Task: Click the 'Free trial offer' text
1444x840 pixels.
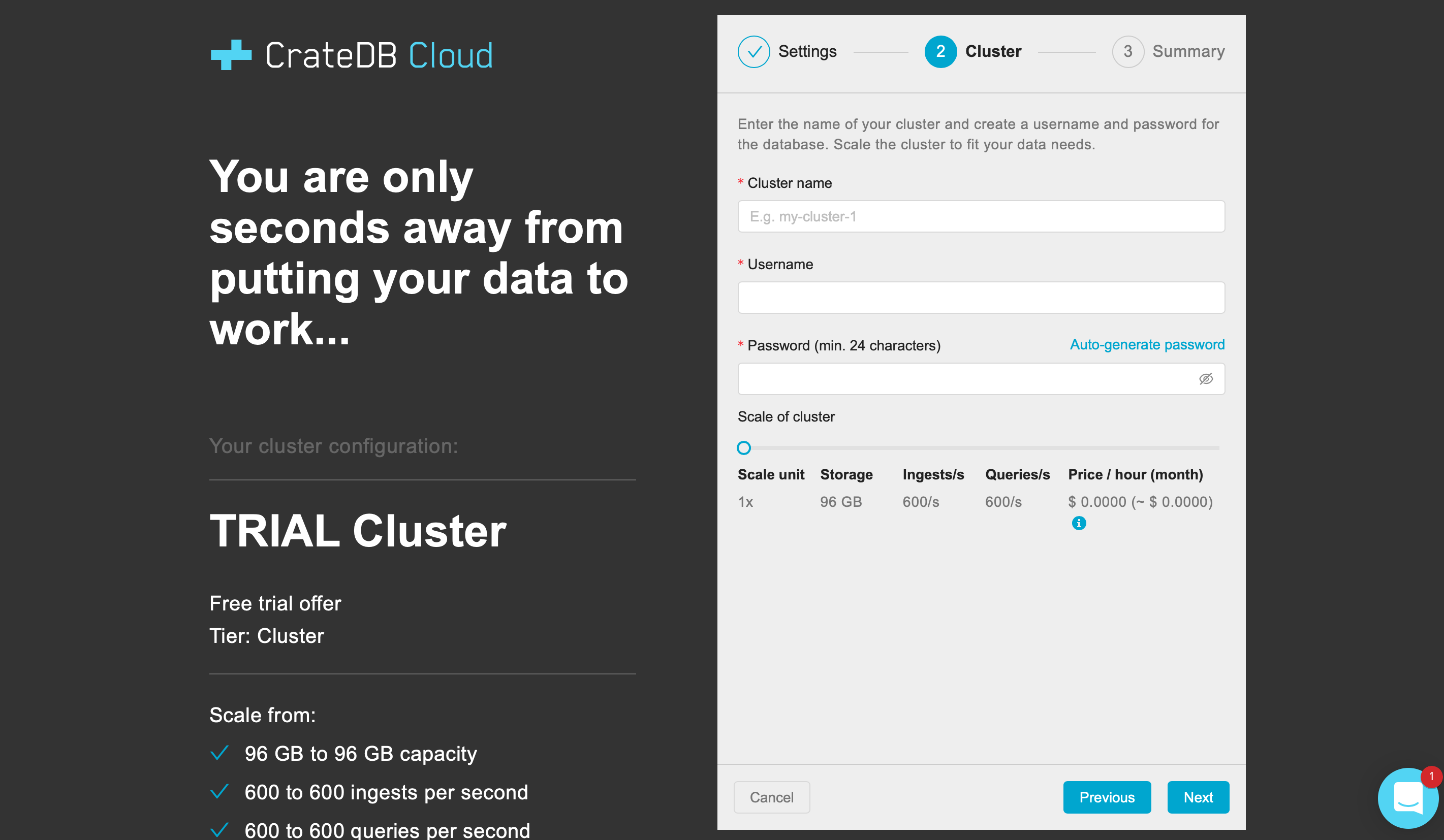Action: (x=275, y=603)
